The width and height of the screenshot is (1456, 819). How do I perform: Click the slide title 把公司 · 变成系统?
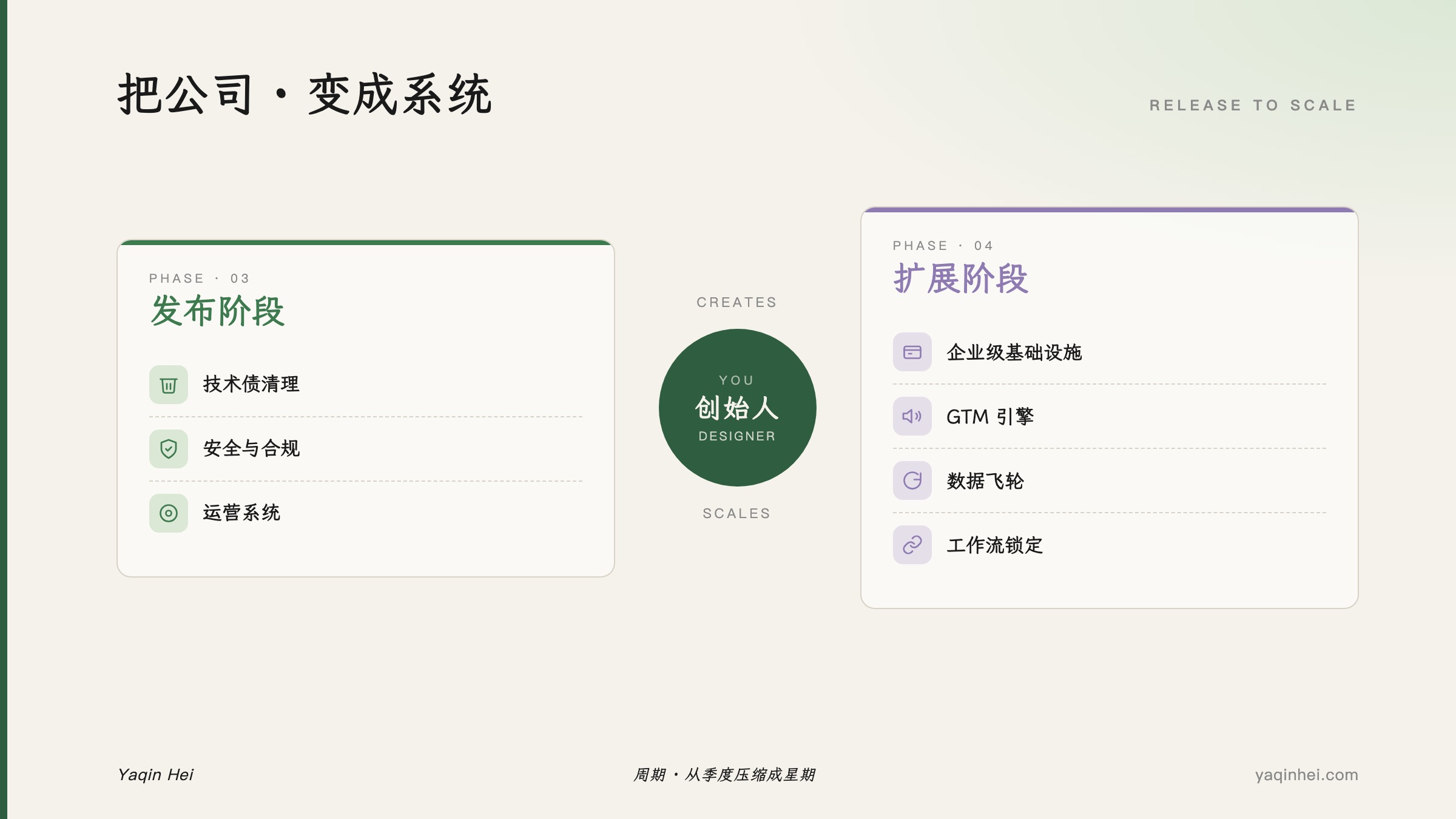point(305,95)
